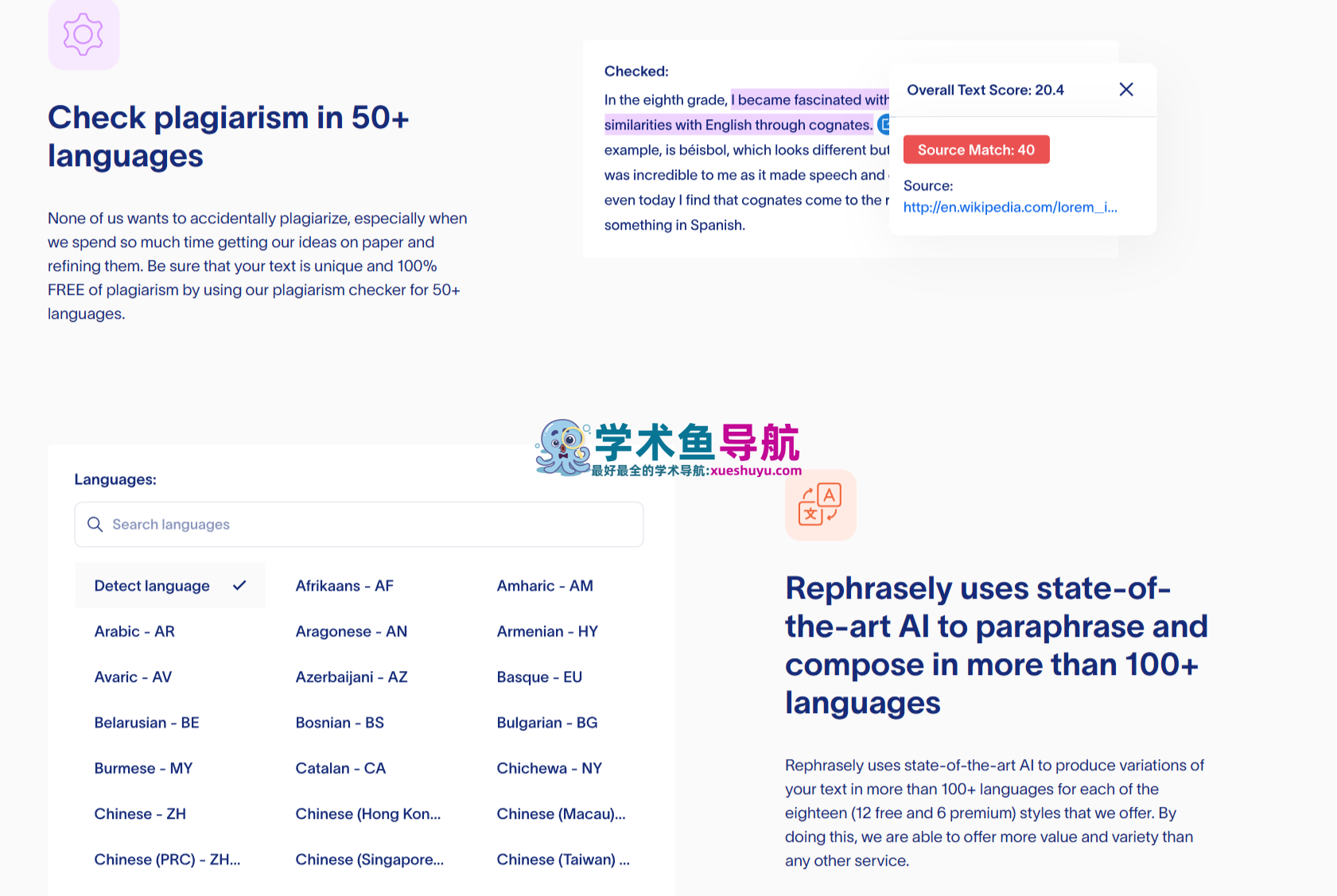This screenshot has height=896, width=1337.
Task: Click the highlighted plagiarized sentence
Action: tap(746, 112)
